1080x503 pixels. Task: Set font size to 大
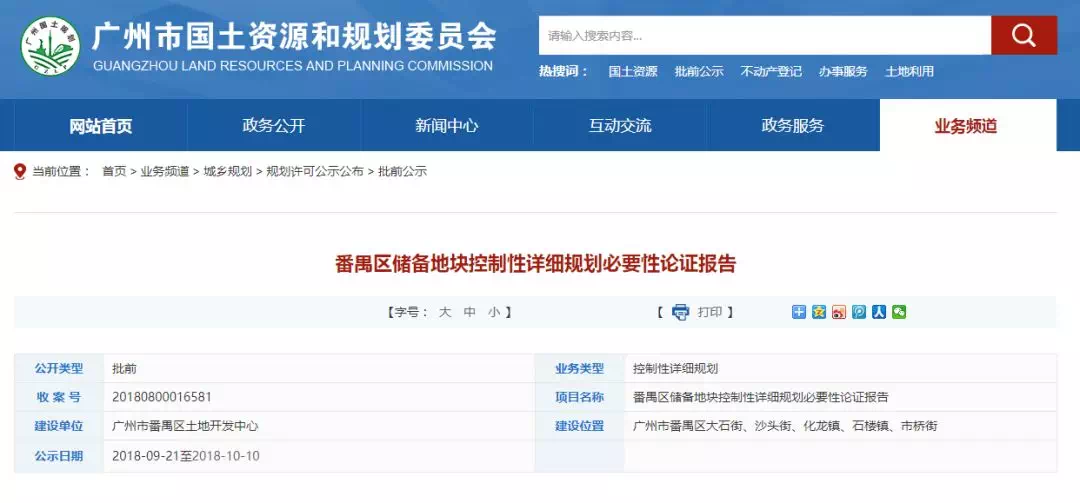[445, 312]
